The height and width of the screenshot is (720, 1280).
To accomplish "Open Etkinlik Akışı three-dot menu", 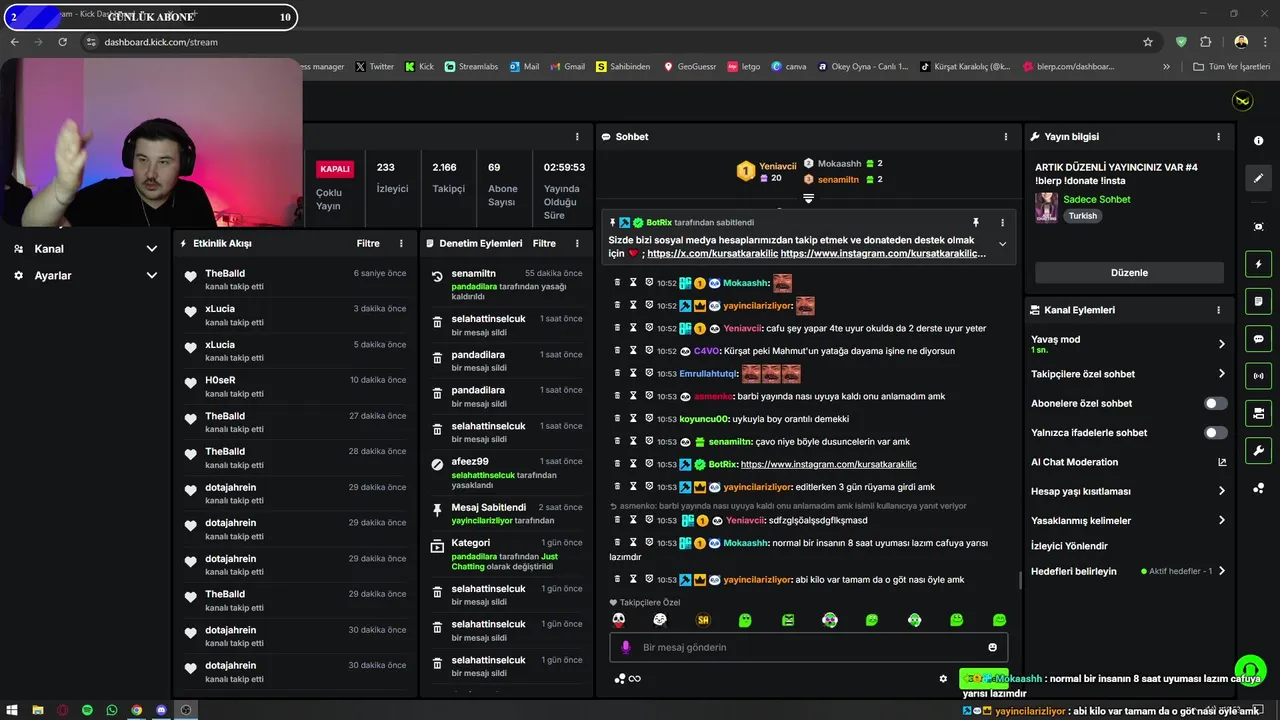I will click(401, 243).
